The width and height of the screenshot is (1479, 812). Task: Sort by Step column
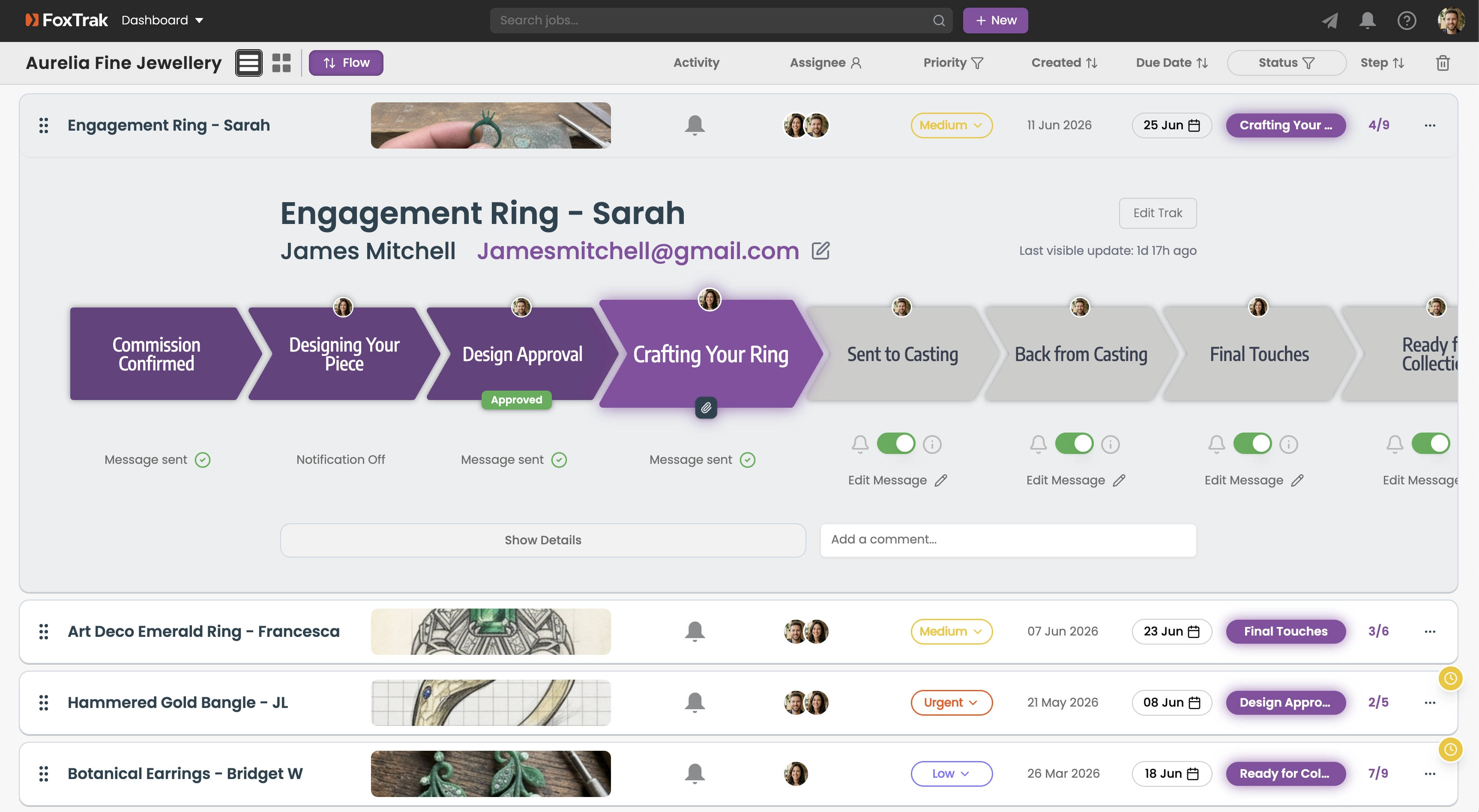tap(1382, 63)
